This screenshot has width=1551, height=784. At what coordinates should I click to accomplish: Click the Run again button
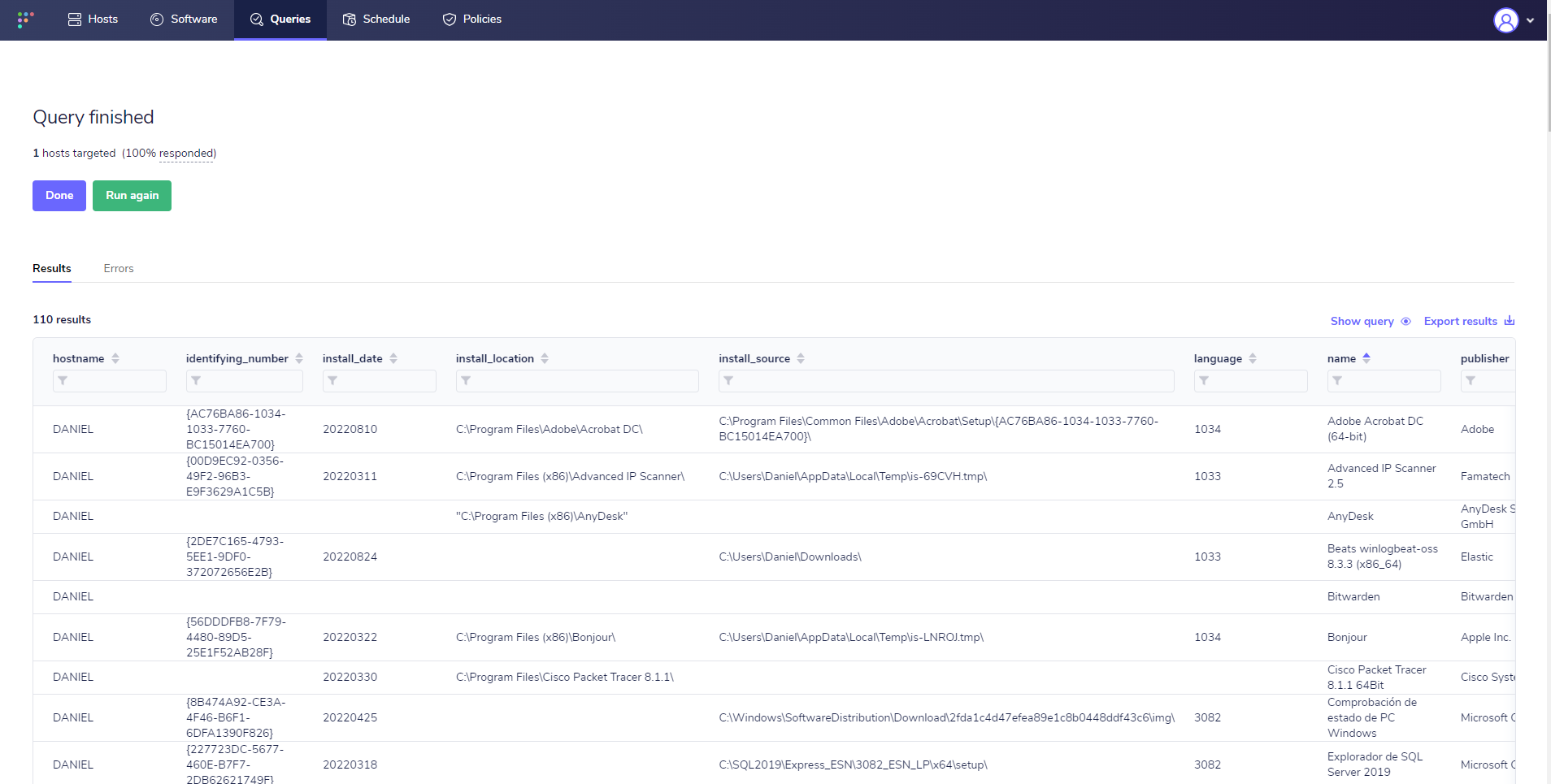(132, 196)
